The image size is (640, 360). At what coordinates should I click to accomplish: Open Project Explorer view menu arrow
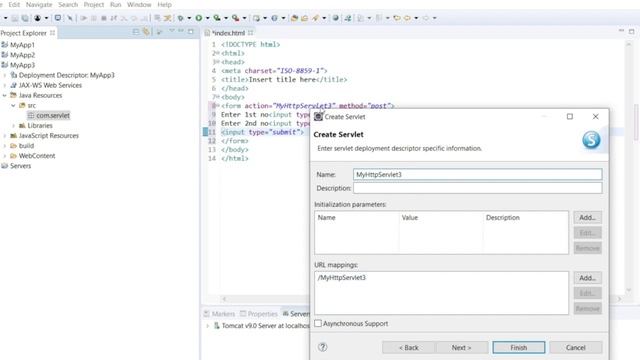(171, 31)
